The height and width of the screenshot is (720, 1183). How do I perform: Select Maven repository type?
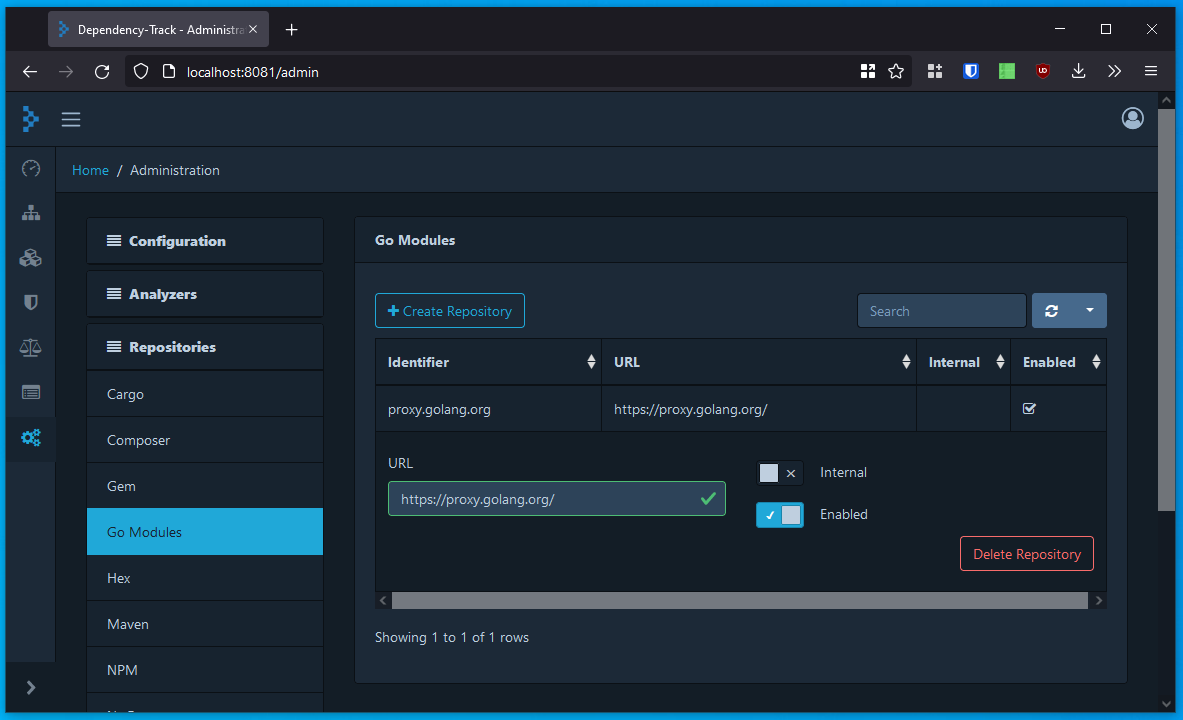click(205, 624)
